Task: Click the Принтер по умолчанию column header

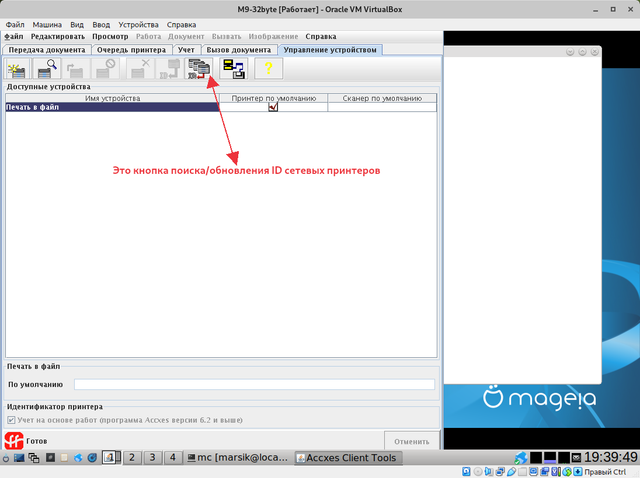Action: [273, 98]
